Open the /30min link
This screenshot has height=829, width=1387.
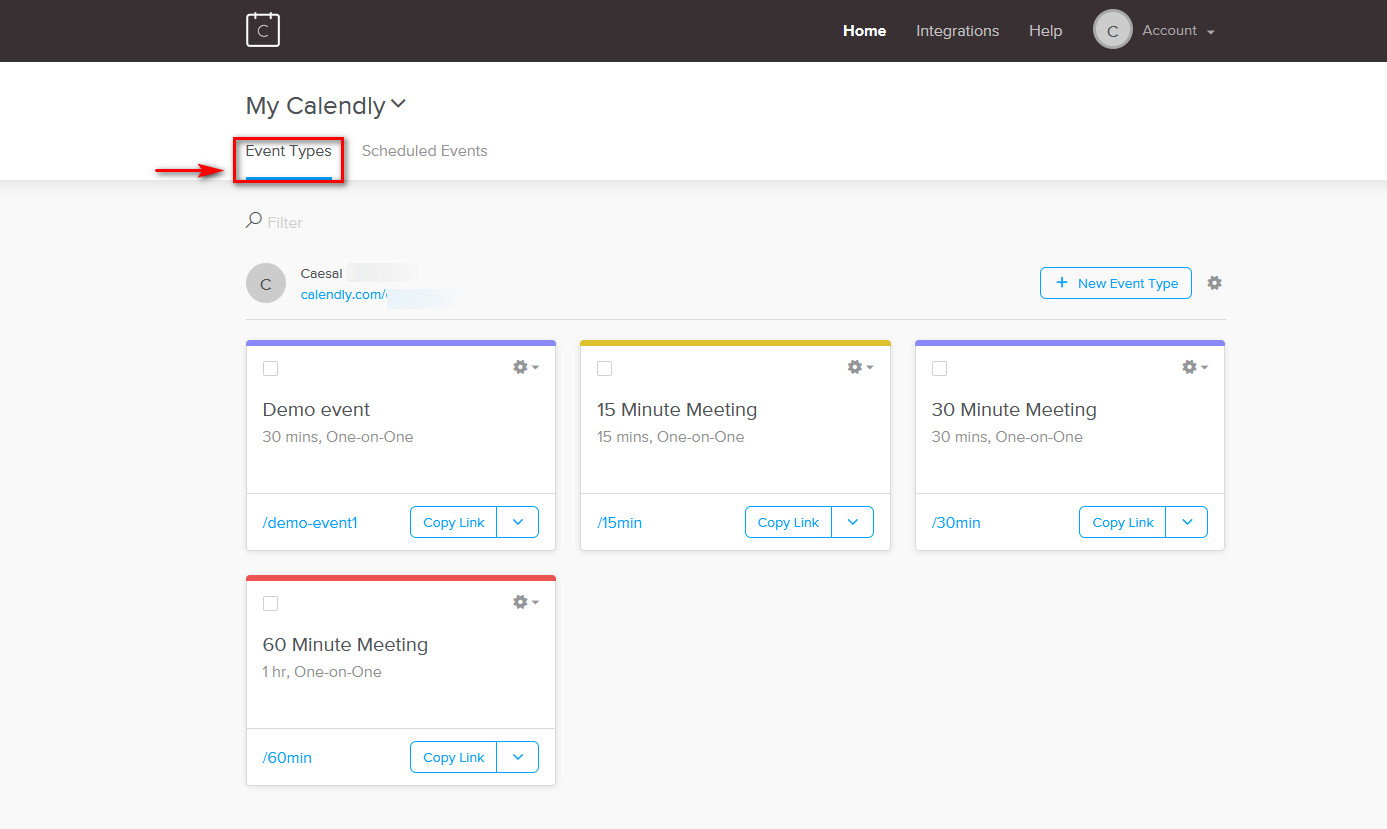[x=956, y=523]
